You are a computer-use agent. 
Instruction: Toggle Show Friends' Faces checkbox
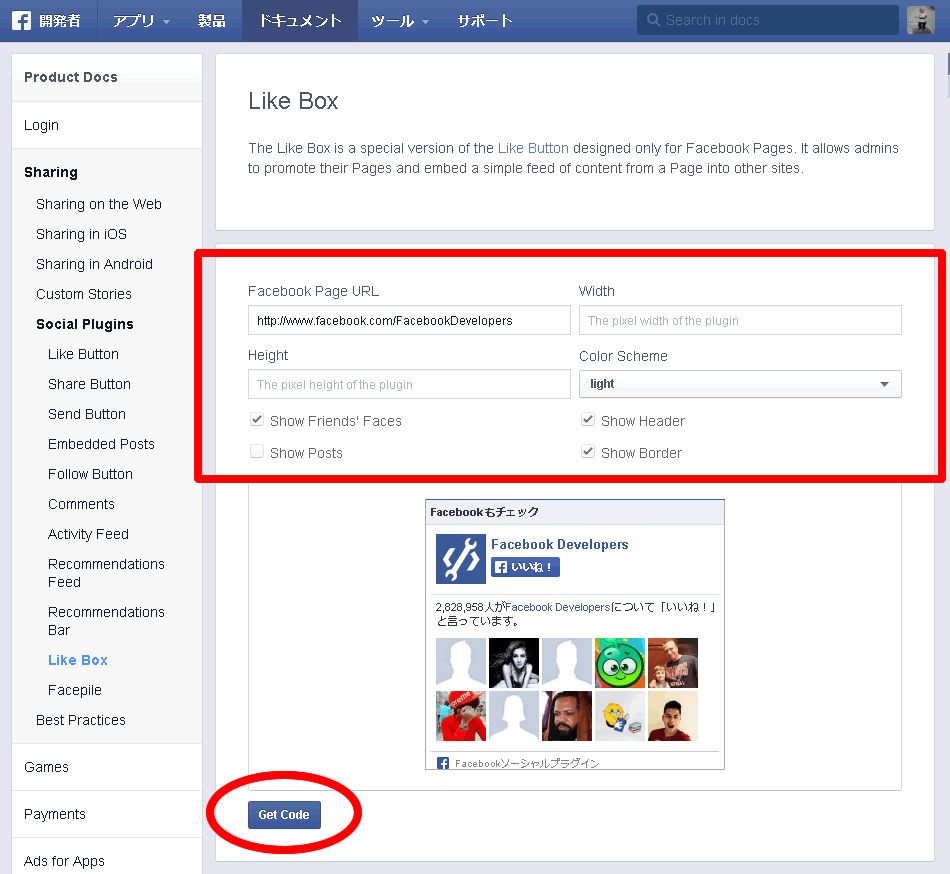[257, 420]
